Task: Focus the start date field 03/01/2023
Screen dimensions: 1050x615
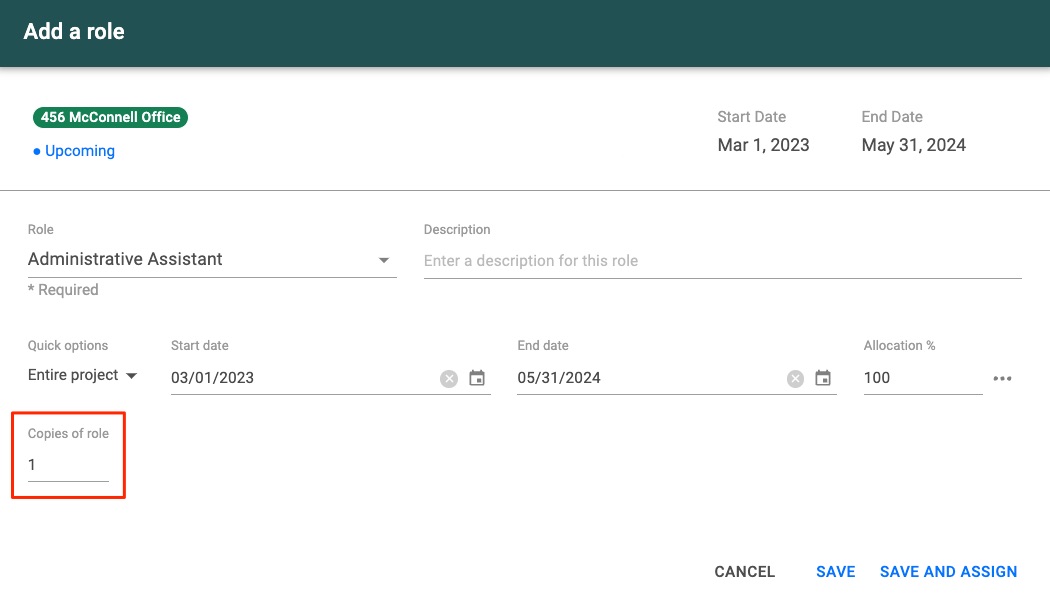Action: tap(300, 378)
